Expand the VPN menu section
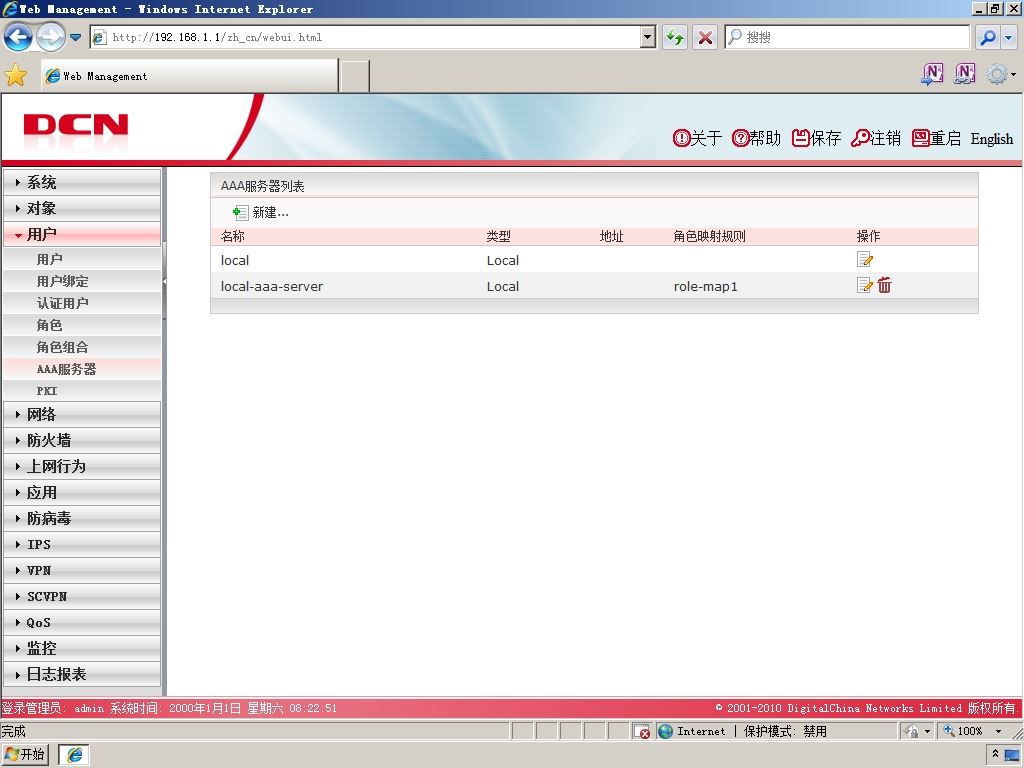This screenshot has height=768, width=1024. tap(82, 570)
